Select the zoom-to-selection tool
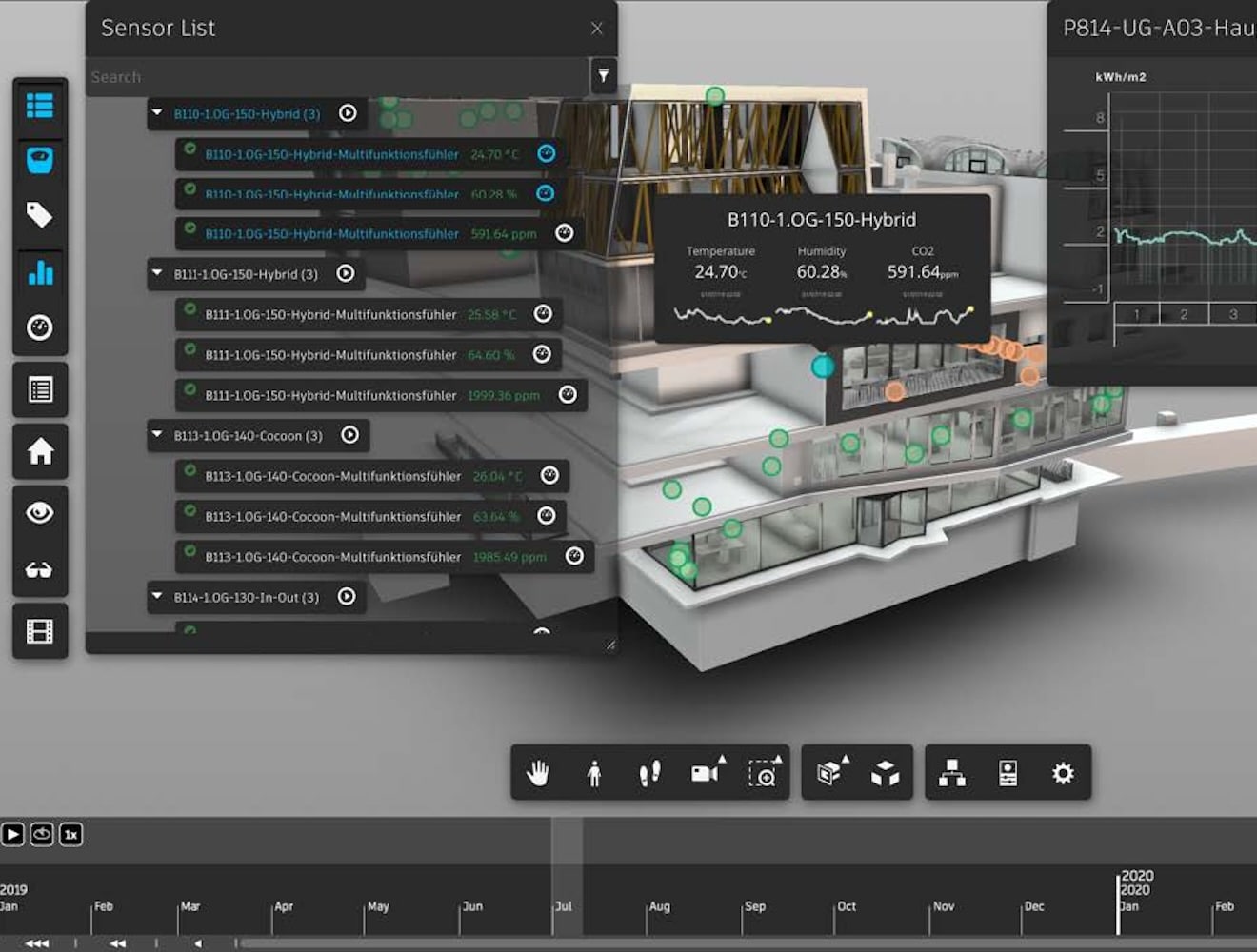Image resolution: width=1257 pixels, height=952 pixels. coord(763,773)
